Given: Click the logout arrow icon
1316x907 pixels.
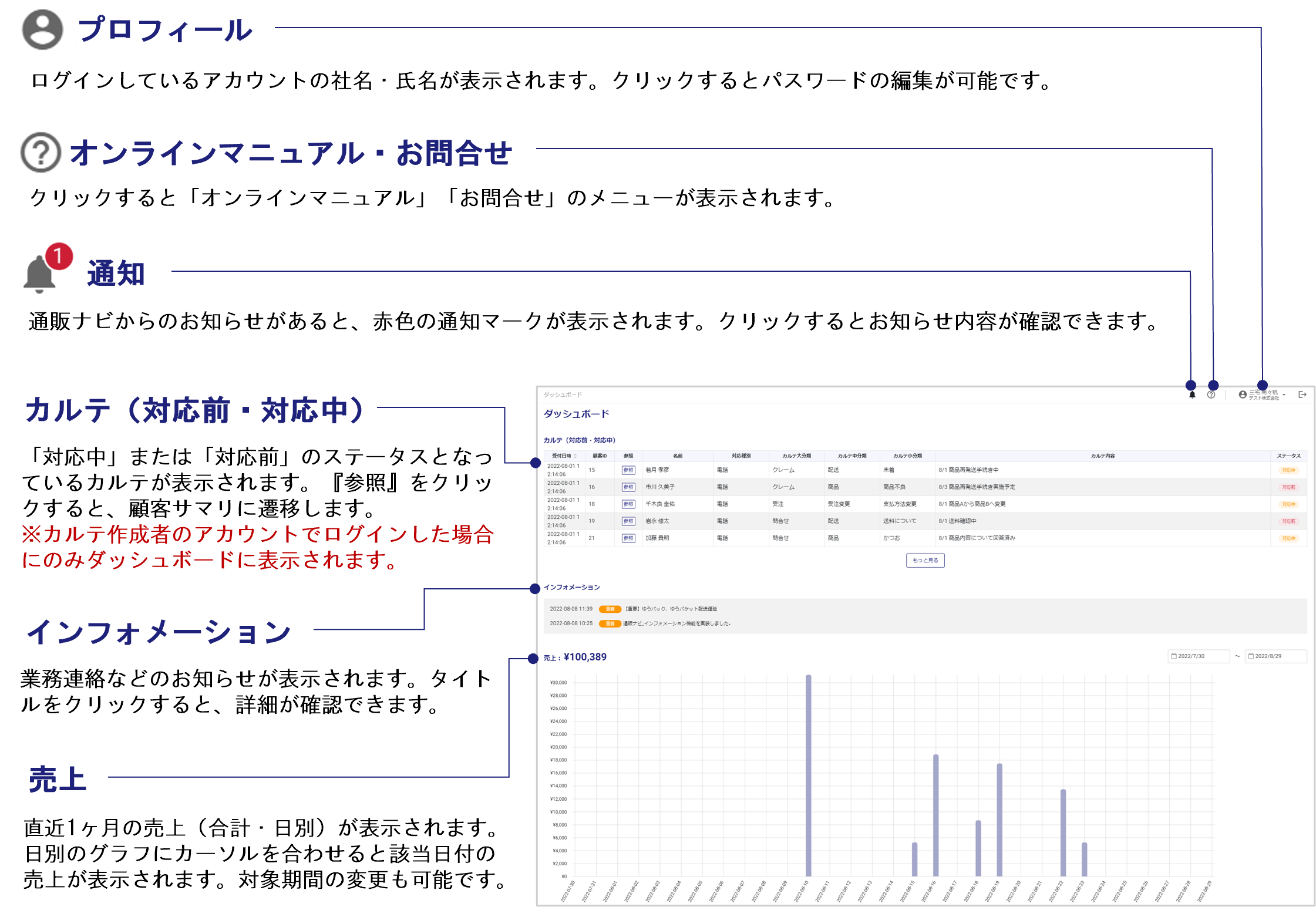Looking at the screenshot, I should [1302, 395].
